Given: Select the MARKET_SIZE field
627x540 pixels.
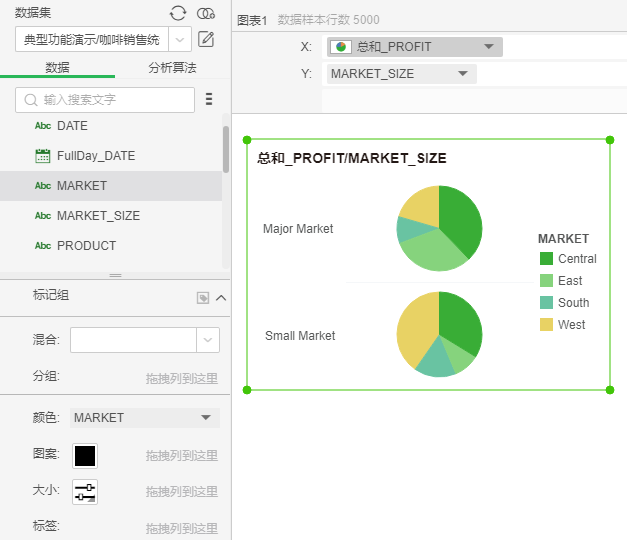Looking at the screenshot, I should coord(98,216).
